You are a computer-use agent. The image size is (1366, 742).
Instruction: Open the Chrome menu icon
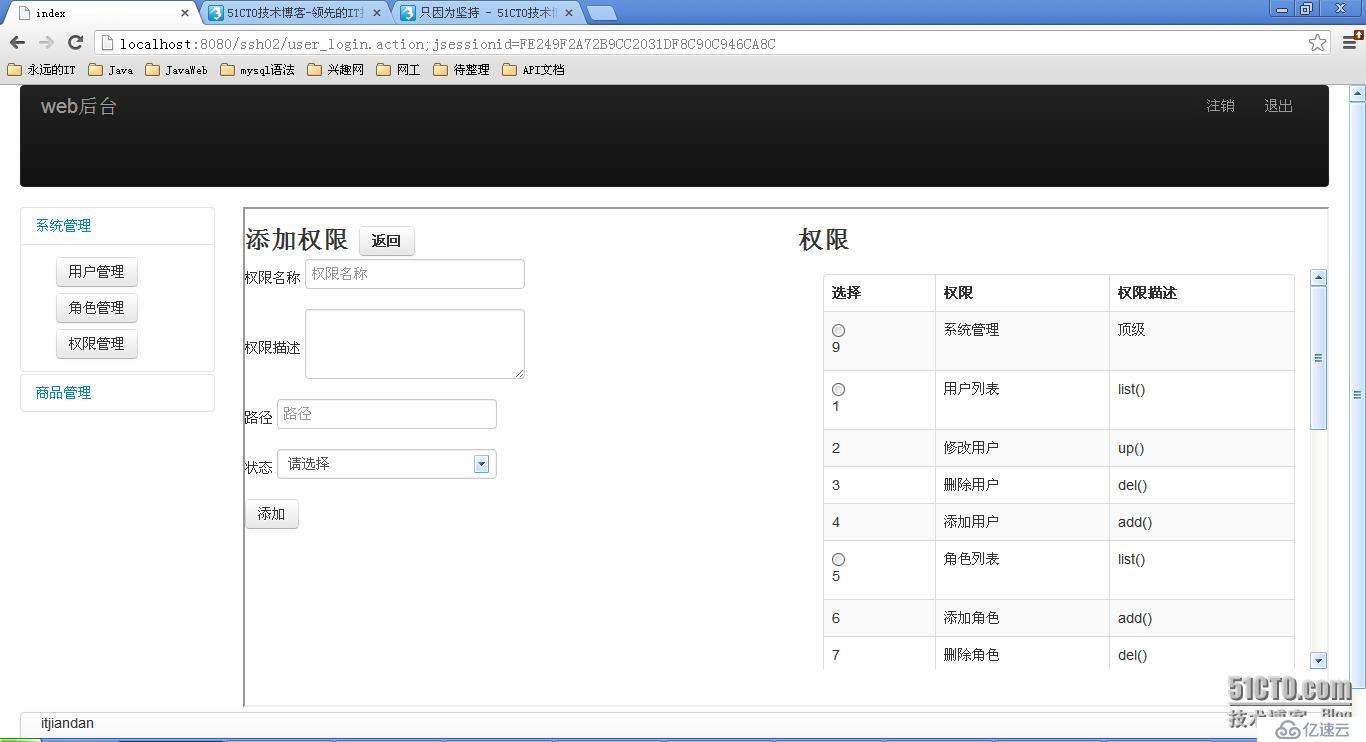(x=1350, y=41)
